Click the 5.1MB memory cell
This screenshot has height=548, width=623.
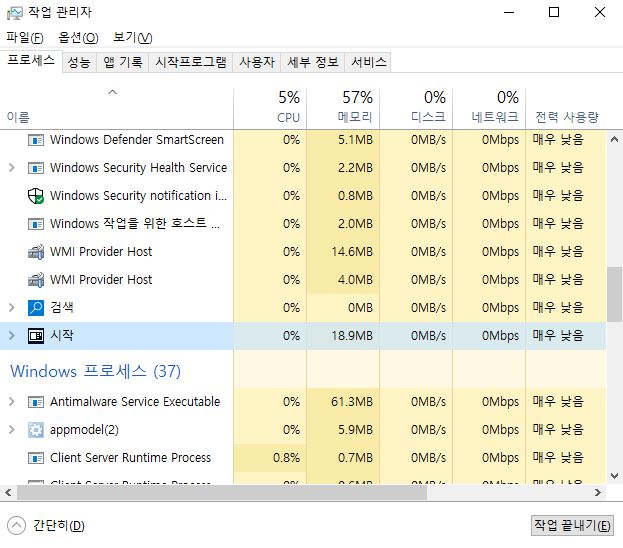pyautogui.click(x=343, y=140)
